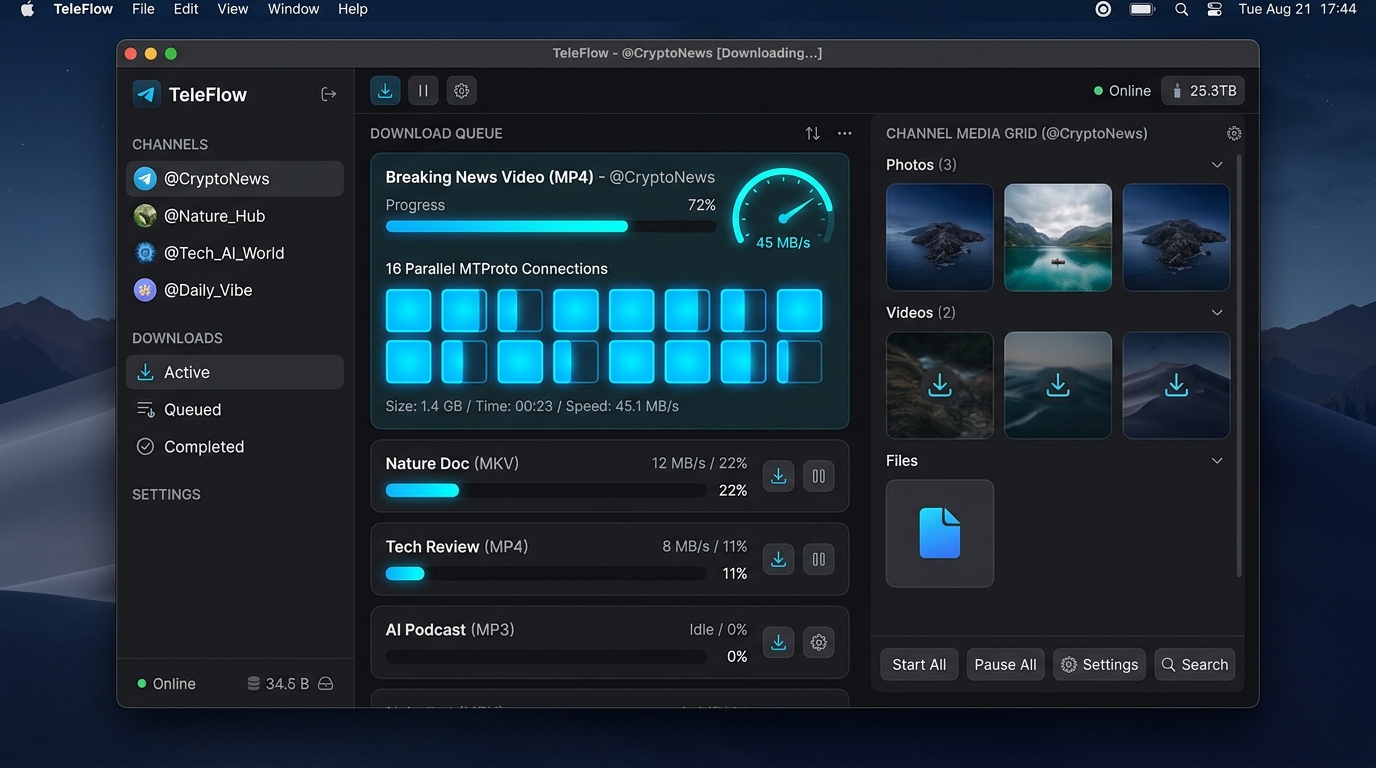
Task: Show Completed downloads
Action: coord(235,447)
